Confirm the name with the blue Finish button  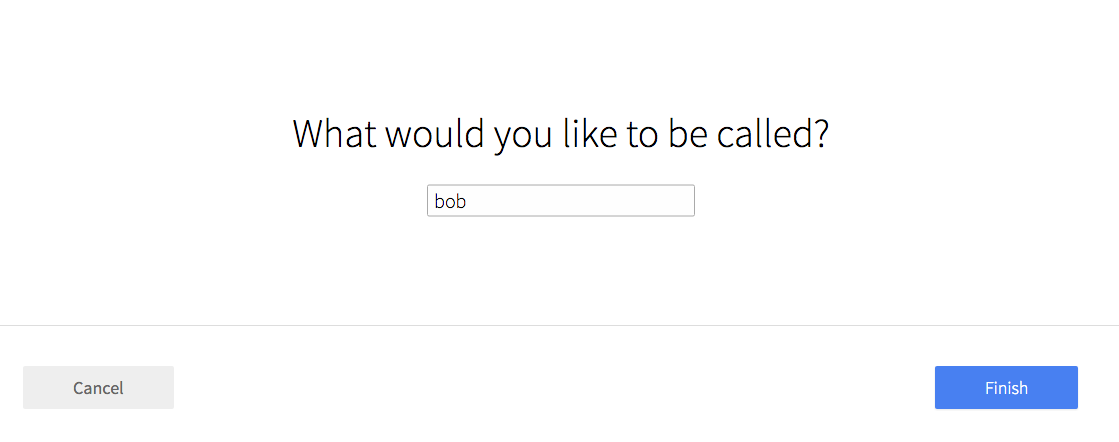click(x=1006, y=388)
